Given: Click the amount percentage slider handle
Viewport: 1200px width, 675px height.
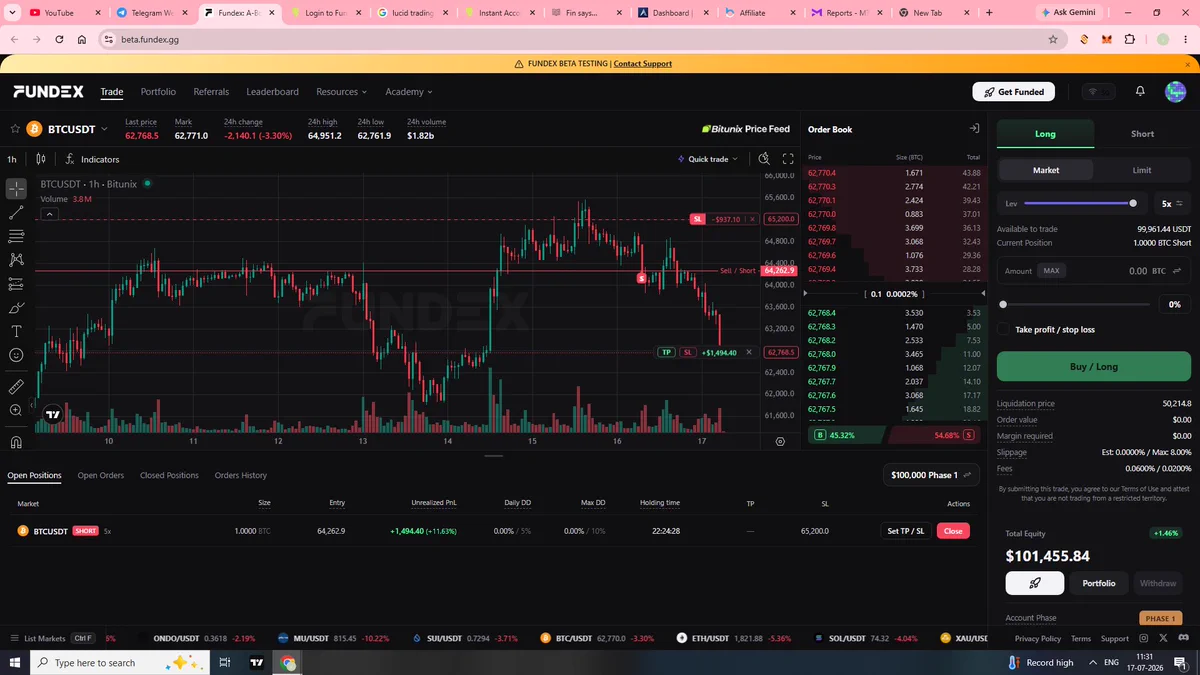Looking at the screenshot, I should [1003, 304].
